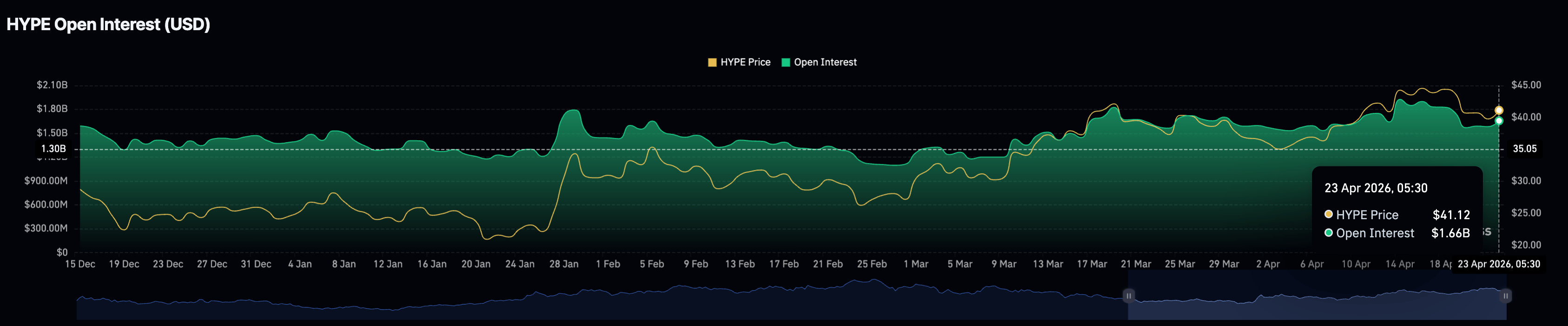Click the right range slider handle
1568x326 pixels.
pos(1505,296)
